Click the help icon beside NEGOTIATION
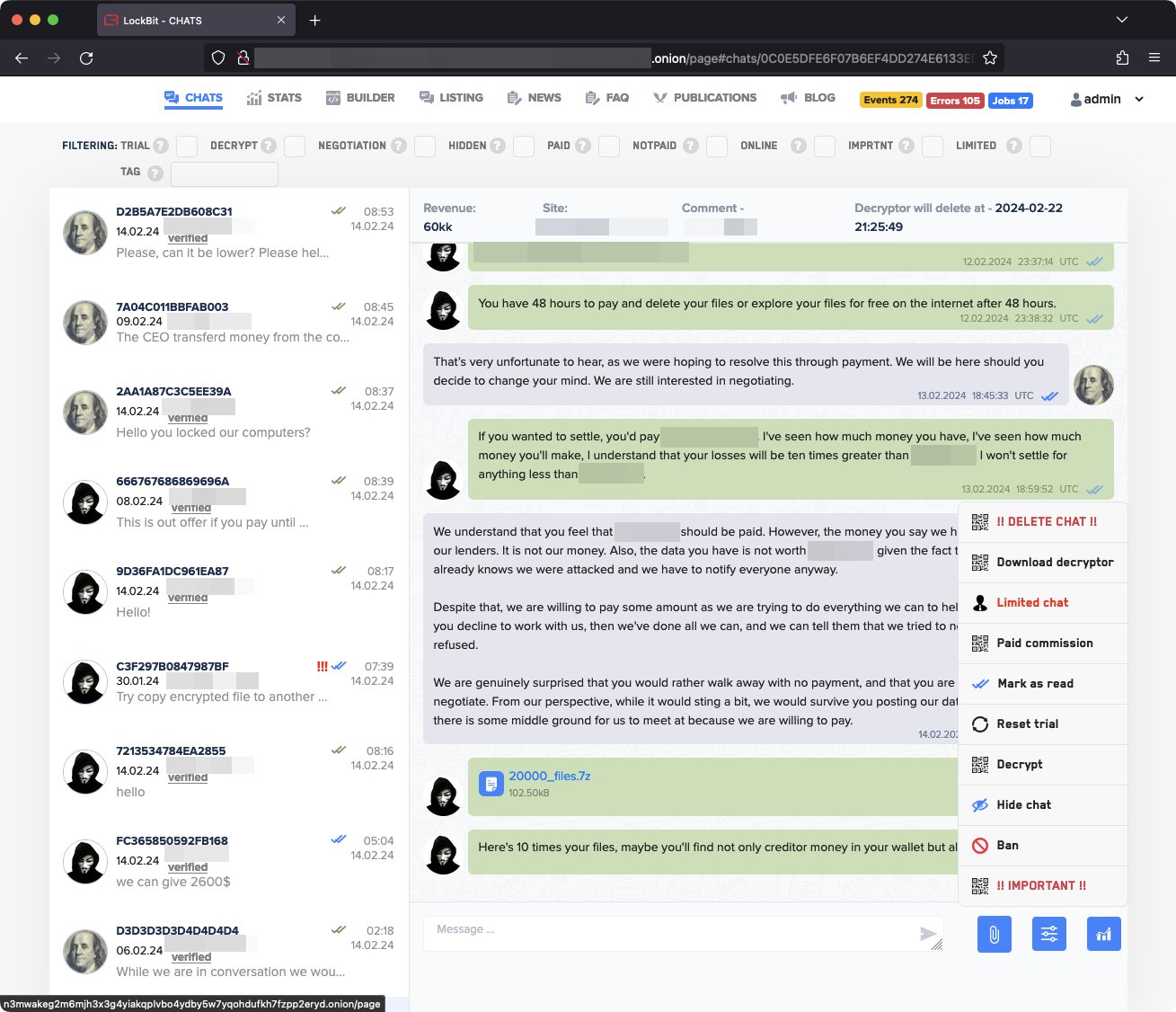The width and height of the screenshot is (1176, 1012). click(x=398, y=146)
